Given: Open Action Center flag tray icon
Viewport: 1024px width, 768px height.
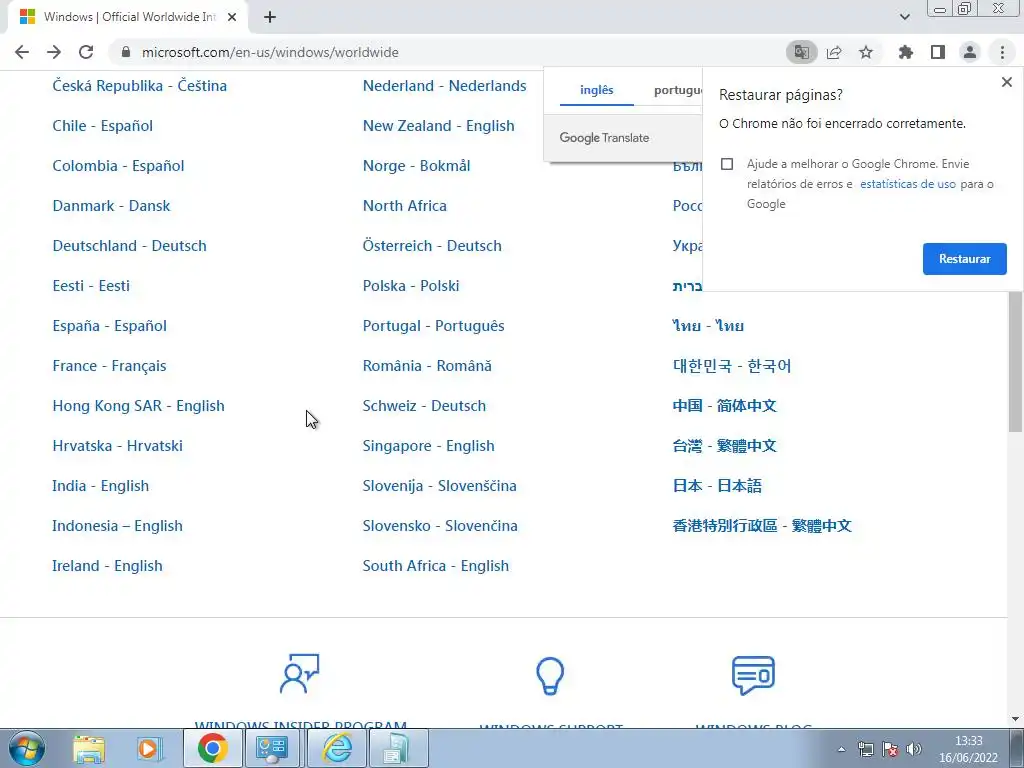Looking at the screenshot, I should click(x=889, y=749).
